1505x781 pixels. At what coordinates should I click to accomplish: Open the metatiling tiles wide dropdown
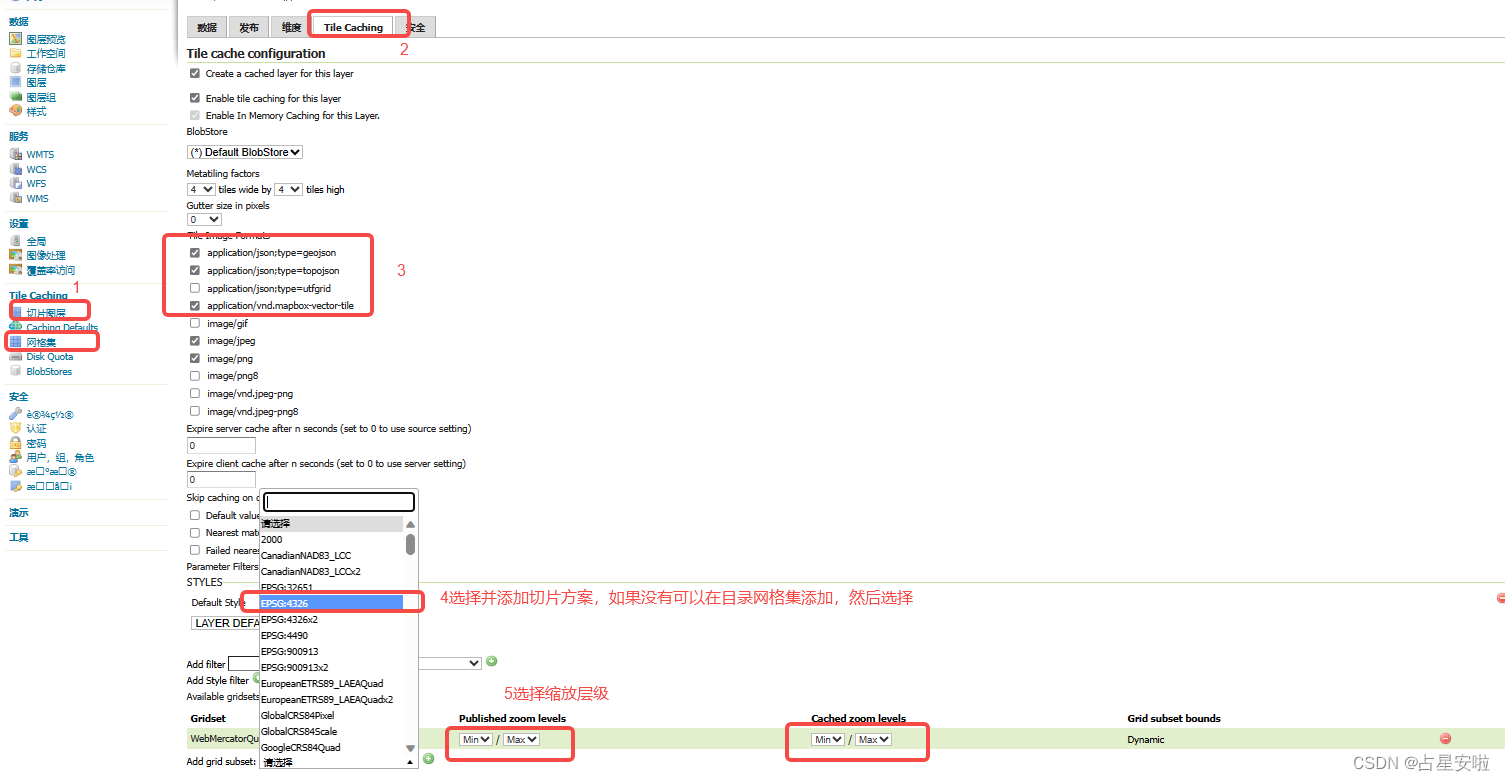(201, 189)
